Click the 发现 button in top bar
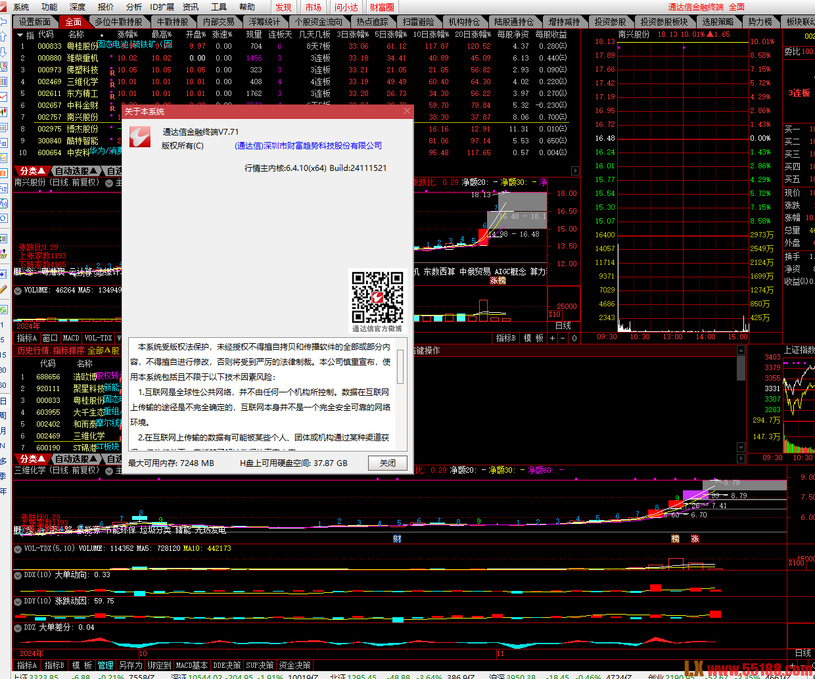The width and height of the screenshot is (815, 679). [283, 7]
